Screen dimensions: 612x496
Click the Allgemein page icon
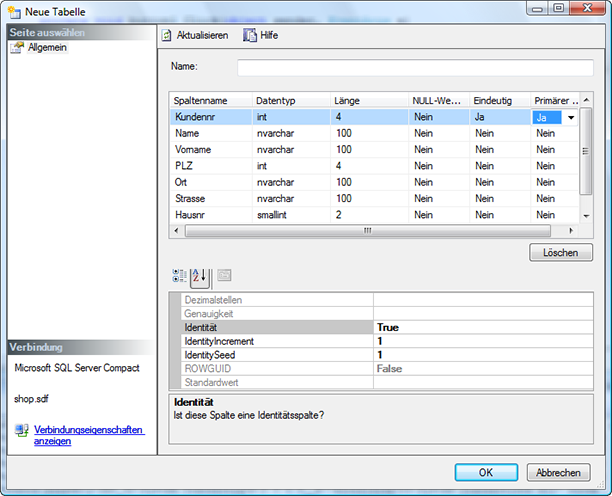17,48
